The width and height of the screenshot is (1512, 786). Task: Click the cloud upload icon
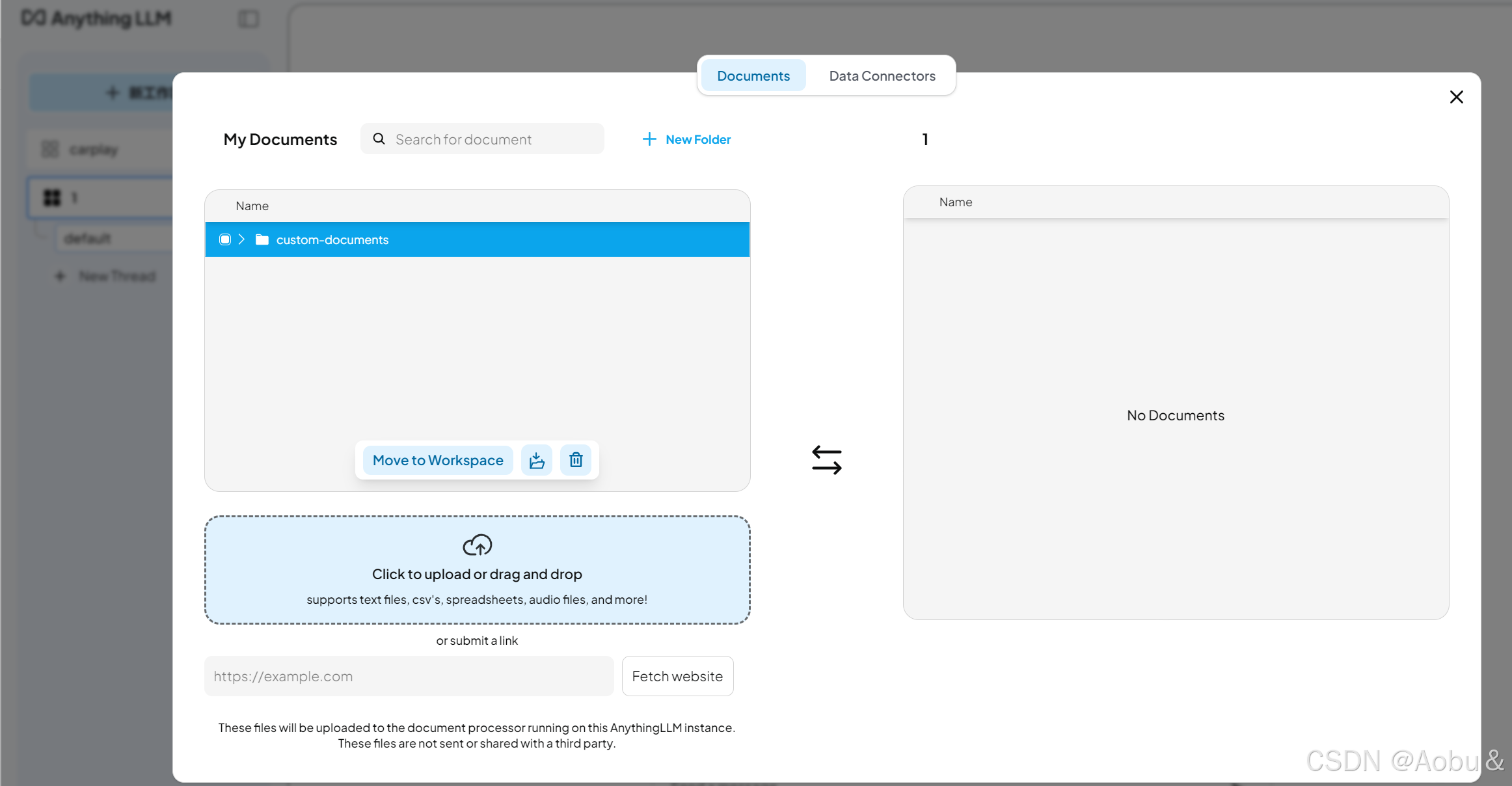477,545
